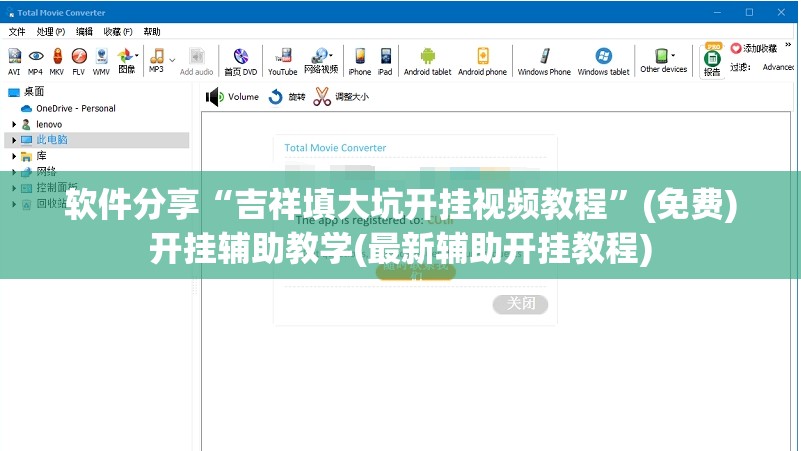The width and height of the screenshot is (801, 451).
Task: Click the 关闭 button in dialog
Action: (x=521, y=304)
